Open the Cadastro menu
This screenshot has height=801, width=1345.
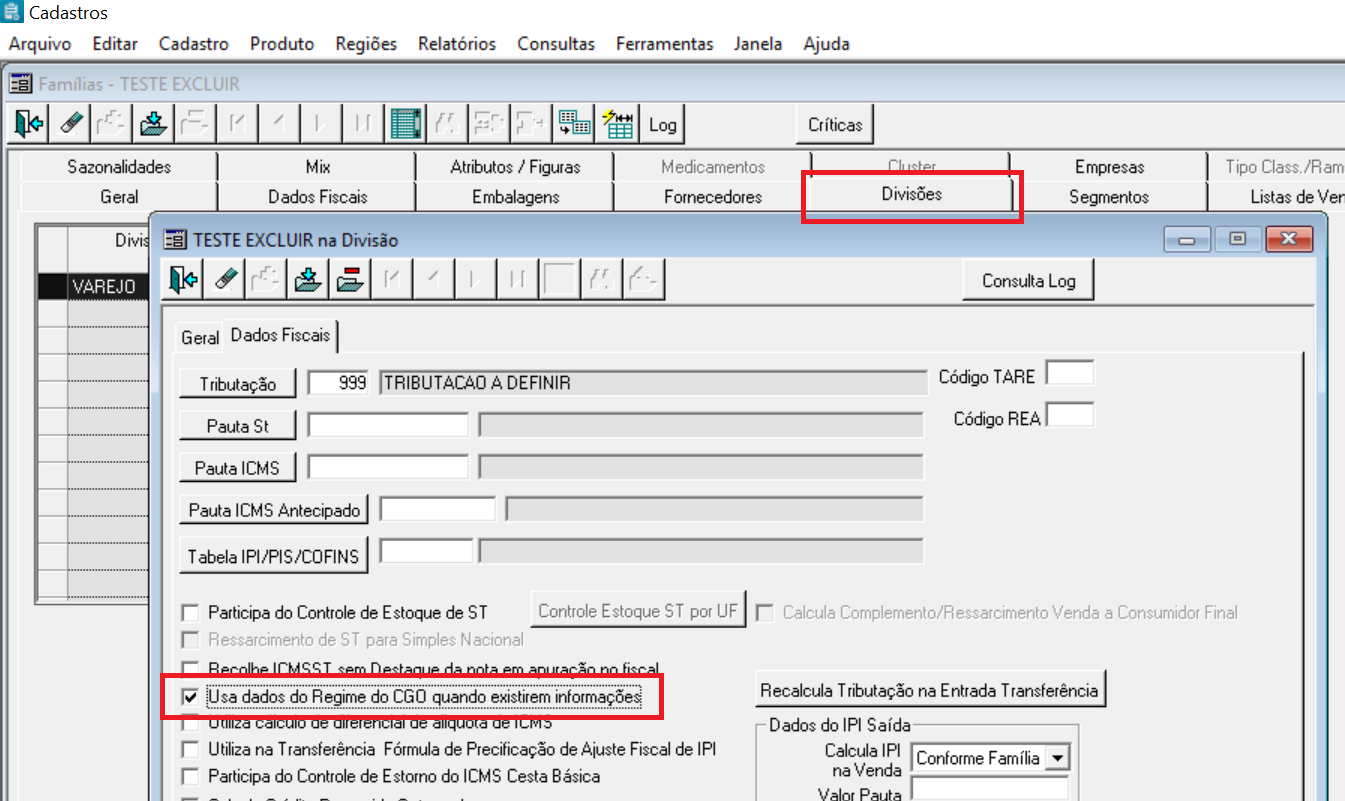194,44
